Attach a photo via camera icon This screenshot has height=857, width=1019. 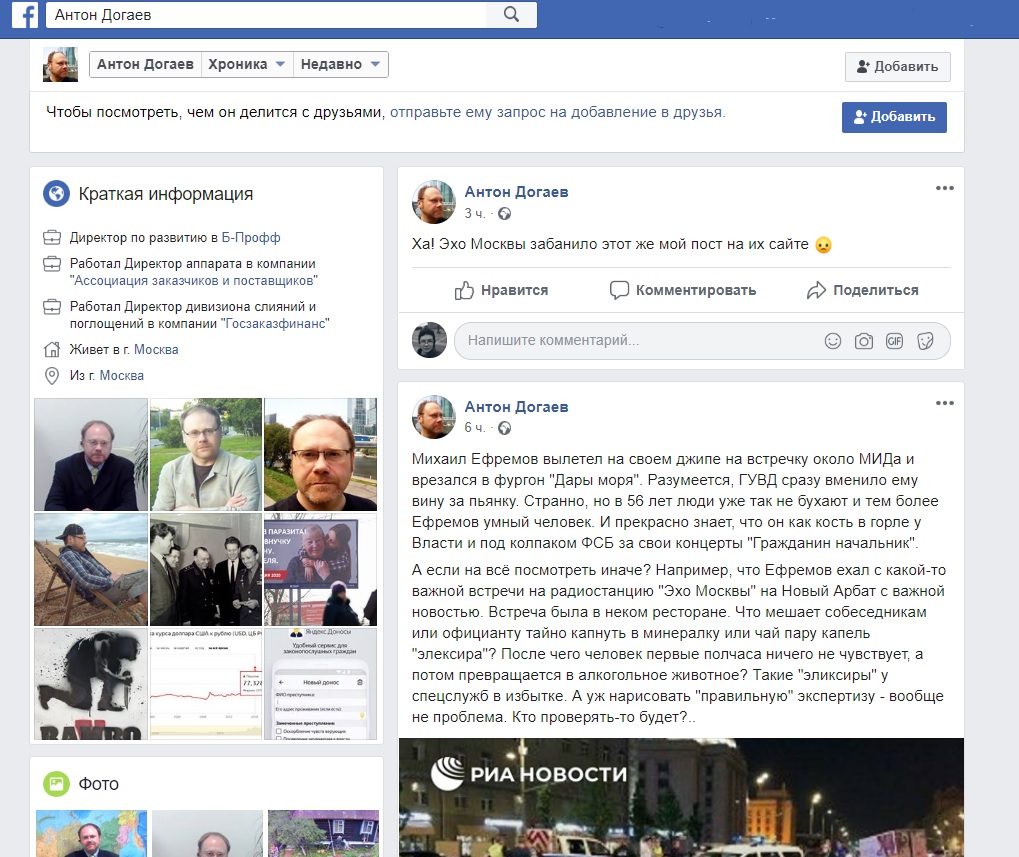[x=863, y=341]
